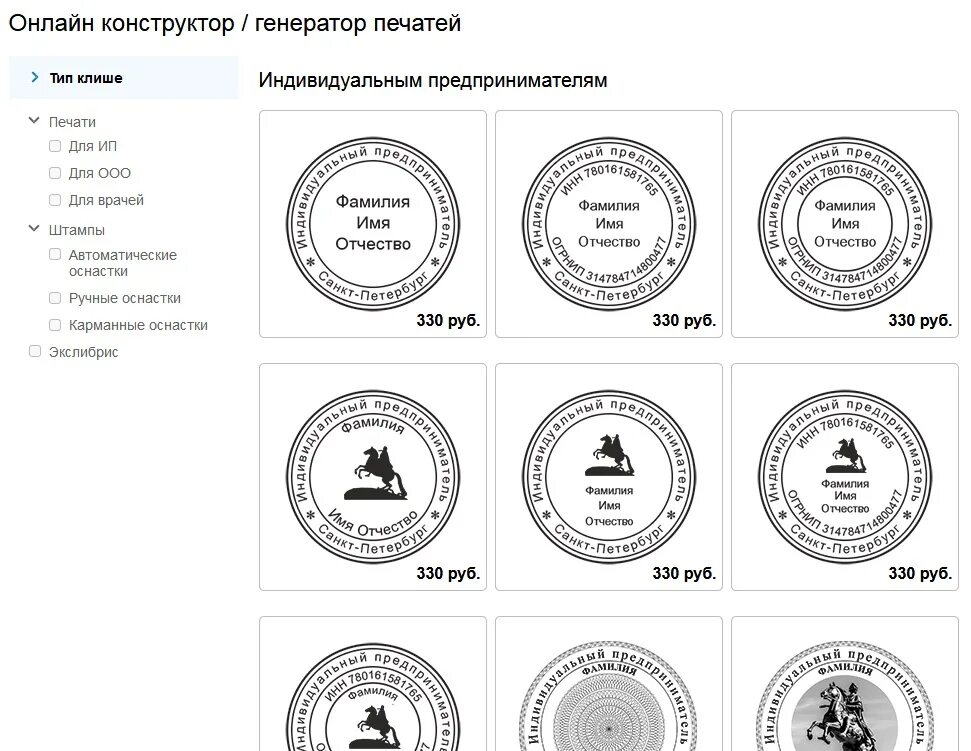Click the Штампы category label
971x751 pixels.
(x=77, y=230)
